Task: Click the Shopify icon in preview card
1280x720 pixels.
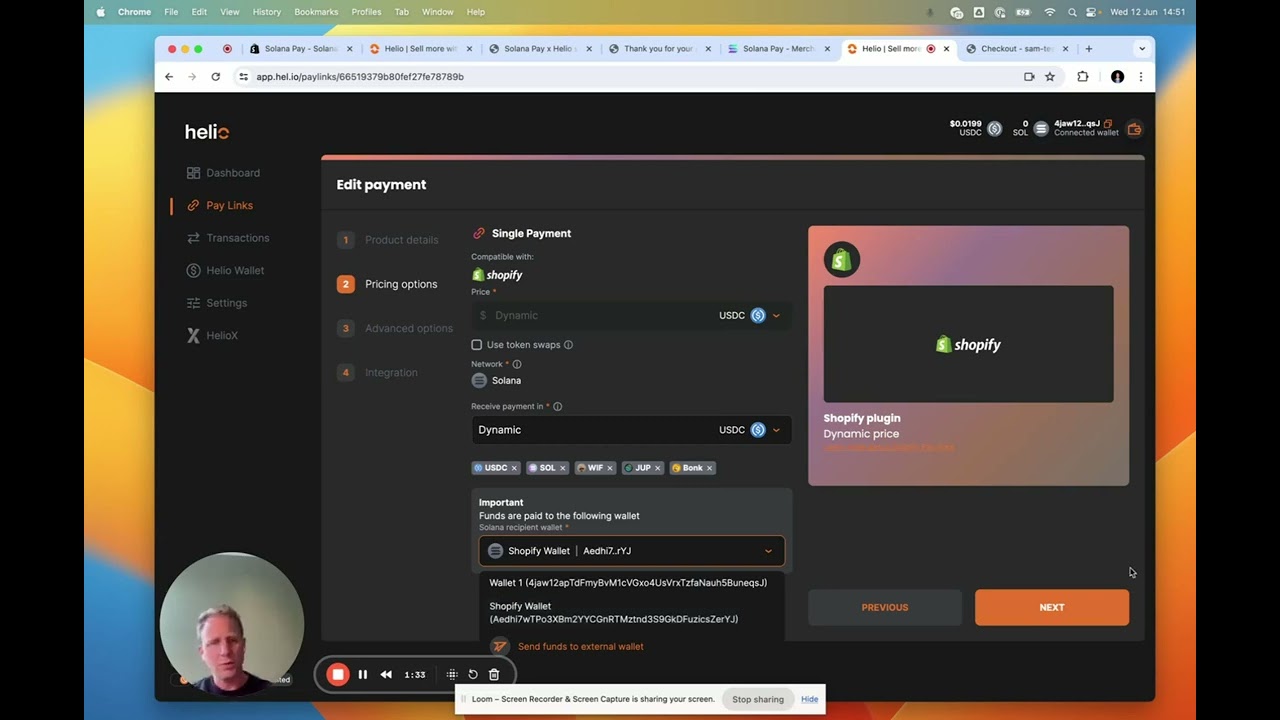Action: [x=841, y=260]
